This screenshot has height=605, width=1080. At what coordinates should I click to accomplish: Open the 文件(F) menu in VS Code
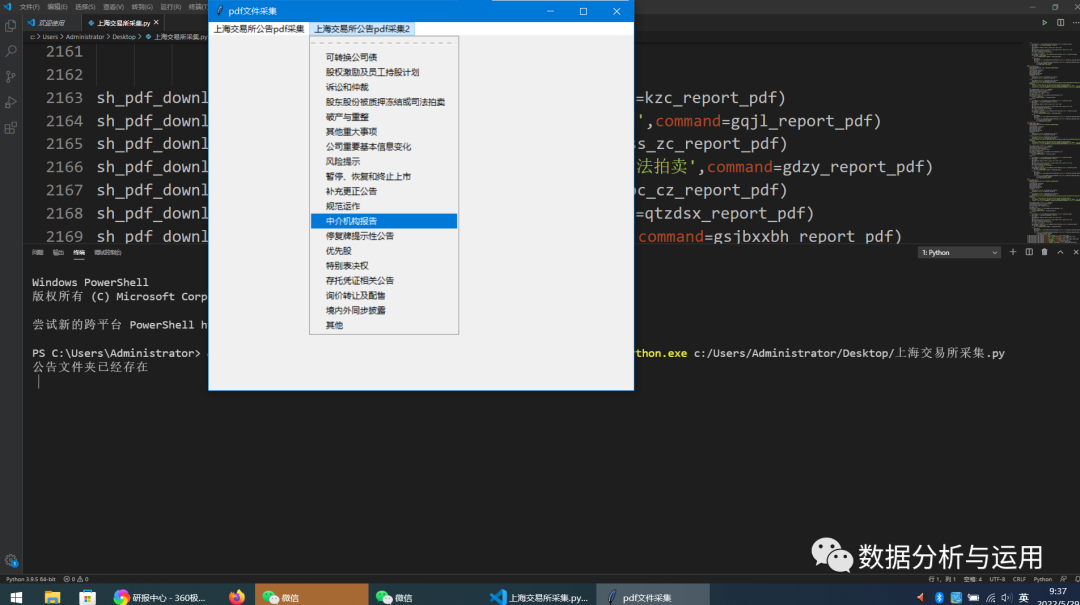point(30,7)
